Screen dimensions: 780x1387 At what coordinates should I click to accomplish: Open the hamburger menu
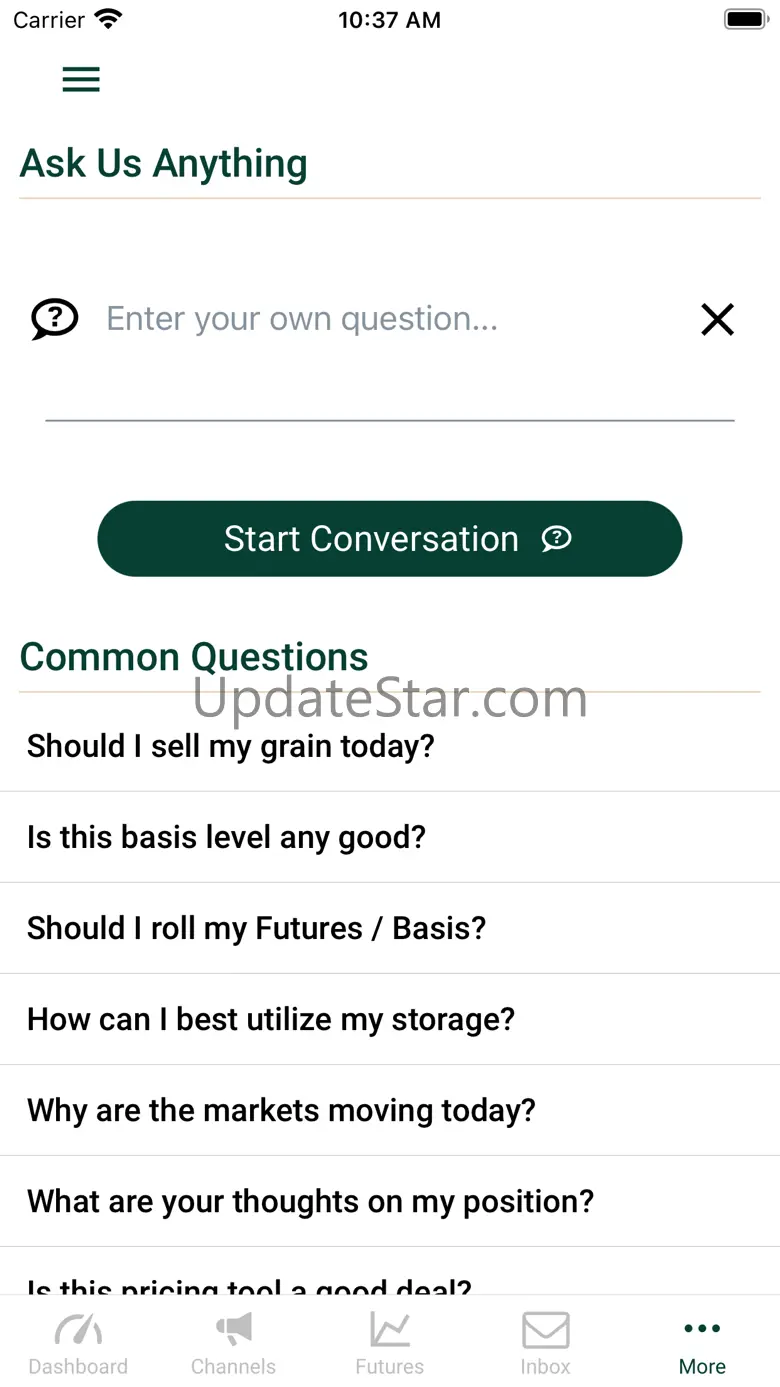pos(81,79)
